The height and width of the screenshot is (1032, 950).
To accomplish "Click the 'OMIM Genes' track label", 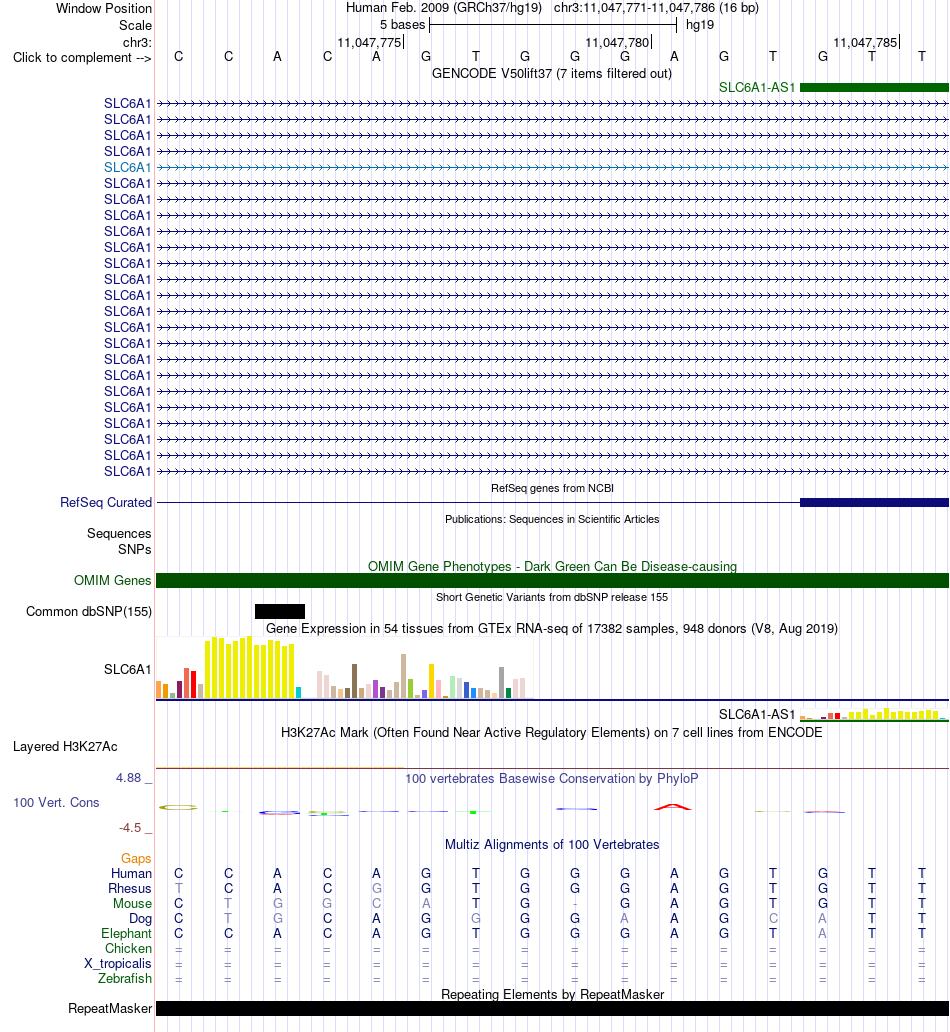I will click(x=113, y=580).
